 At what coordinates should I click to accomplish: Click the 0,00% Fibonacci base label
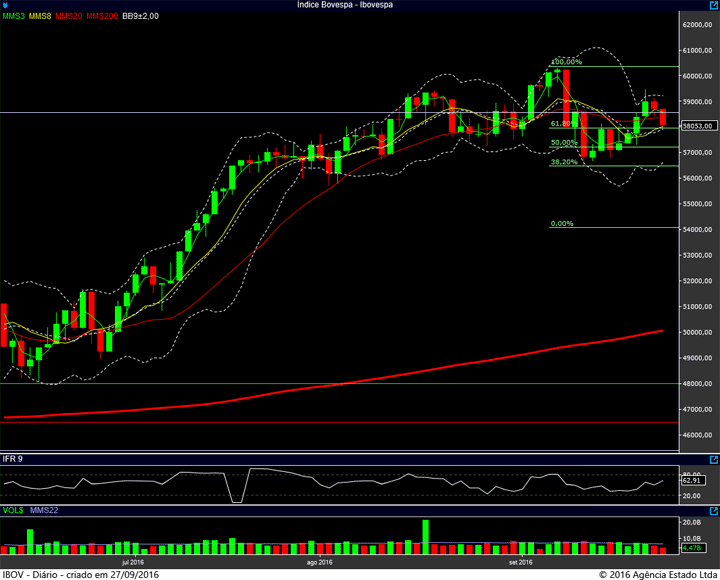point(562,224)
